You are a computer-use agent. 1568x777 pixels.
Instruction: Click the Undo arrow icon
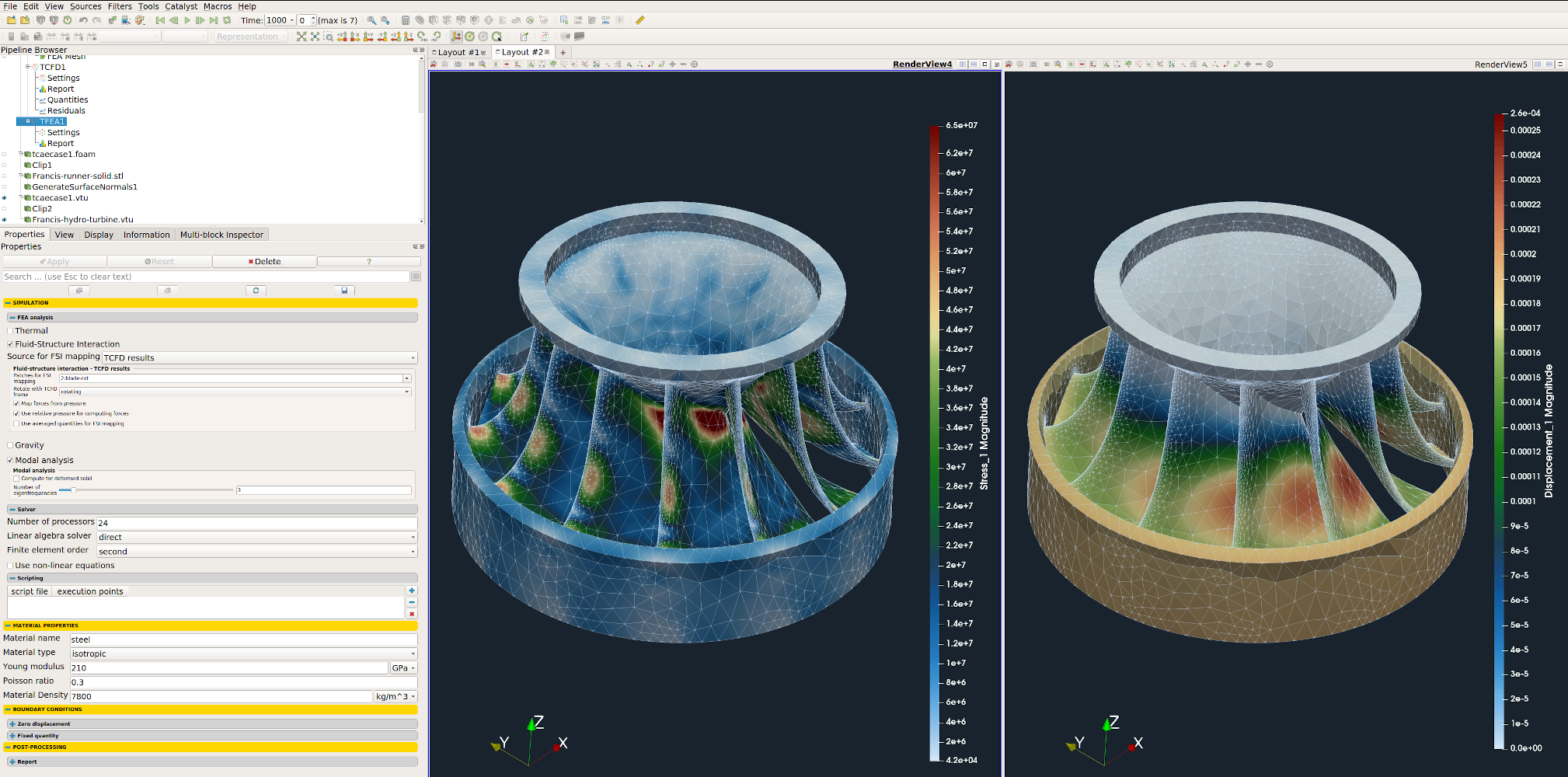(83, 20)
